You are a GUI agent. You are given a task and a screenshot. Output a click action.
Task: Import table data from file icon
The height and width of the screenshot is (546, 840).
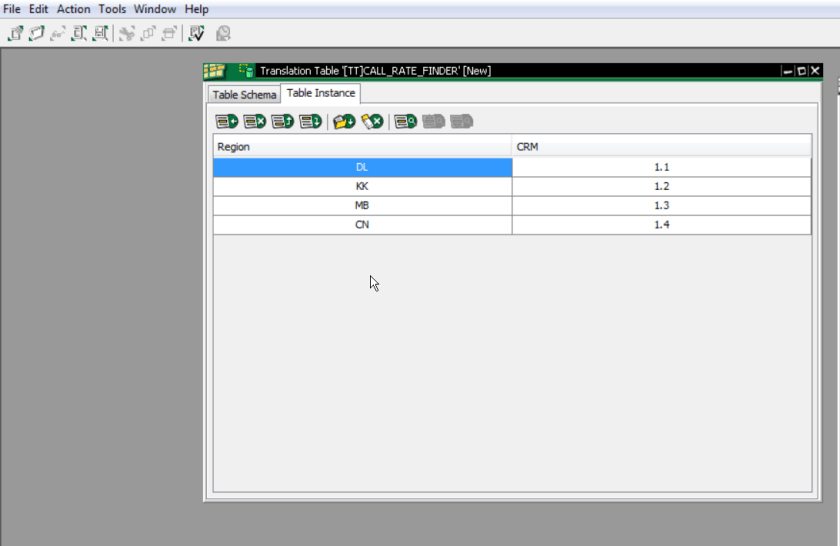point(344,122)
